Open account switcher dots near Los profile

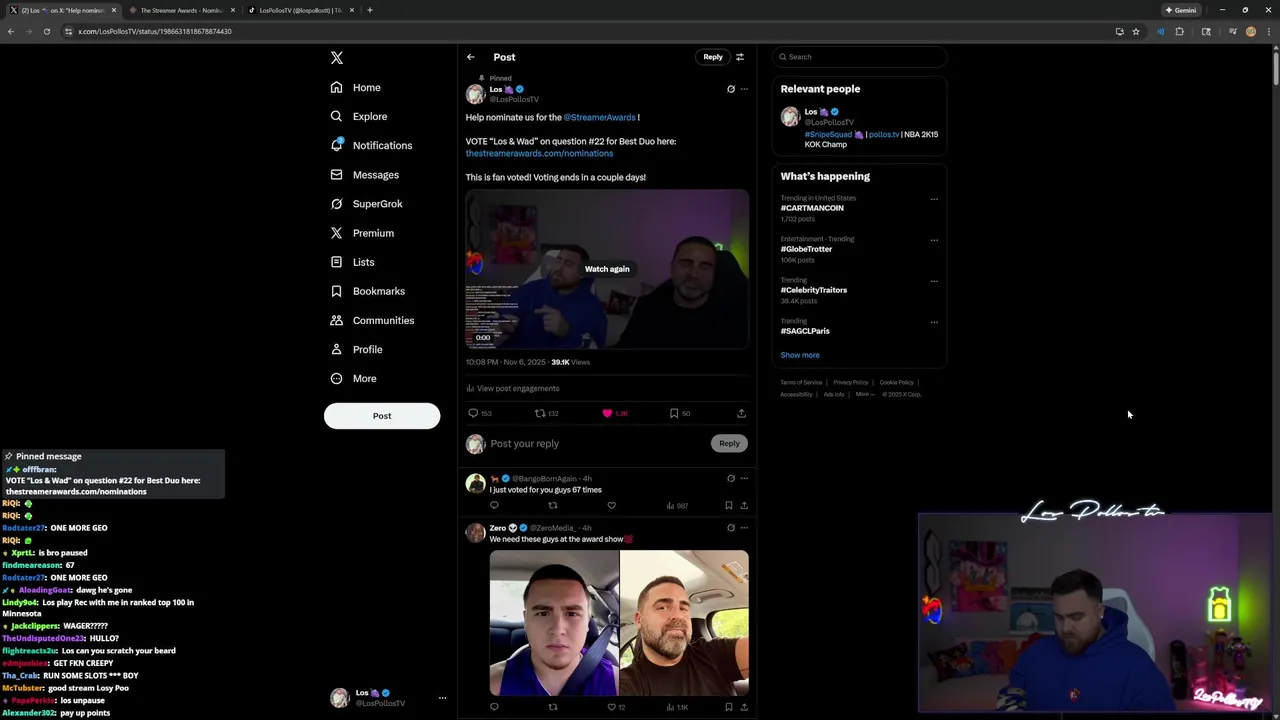click(442, 698)
